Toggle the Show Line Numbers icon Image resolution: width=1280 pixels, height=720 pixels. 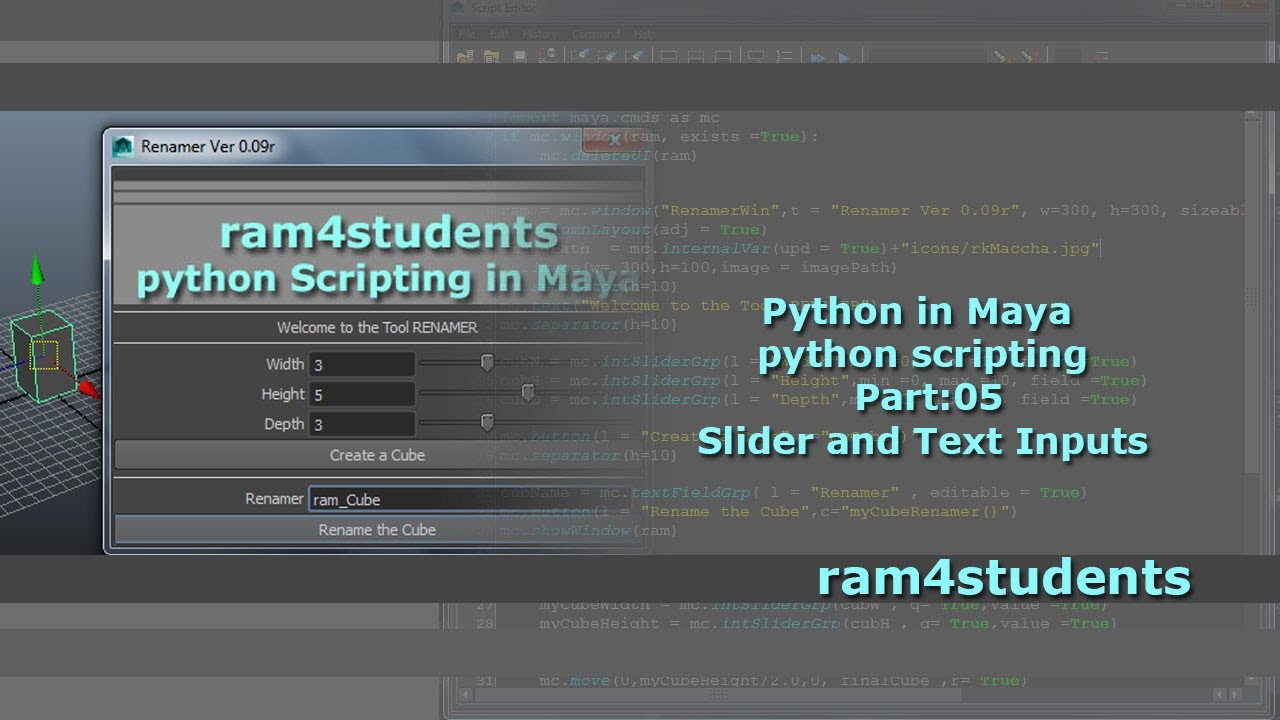pos(784,57)
